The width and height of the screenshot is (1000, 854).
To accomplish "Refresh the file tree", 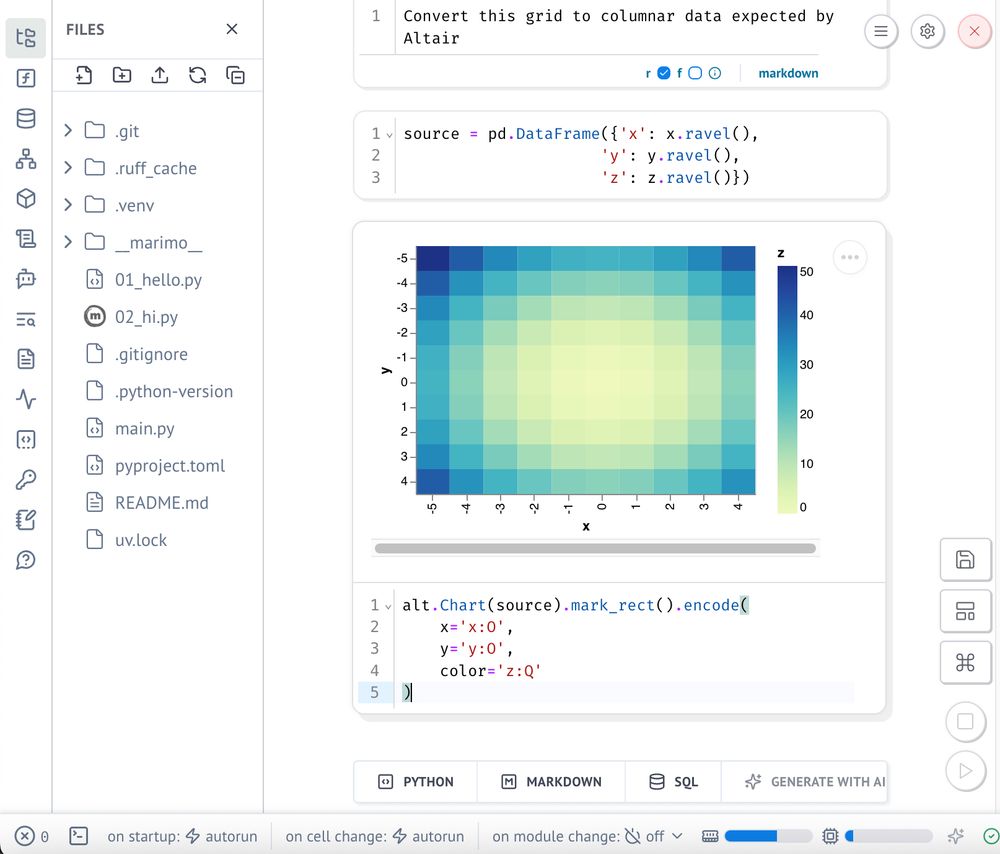I will (x=198, y=75).
